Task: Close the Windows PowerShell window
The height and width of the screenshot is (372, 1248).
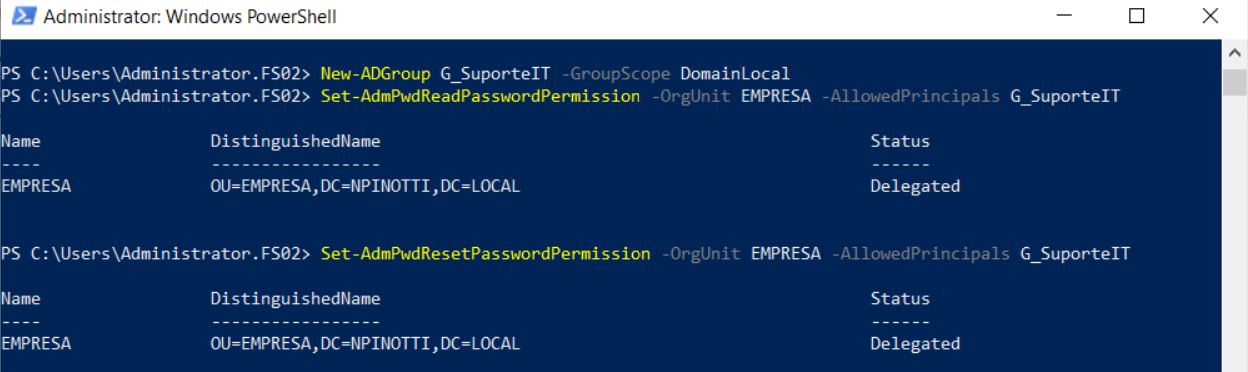Action: pos(1210,16)
